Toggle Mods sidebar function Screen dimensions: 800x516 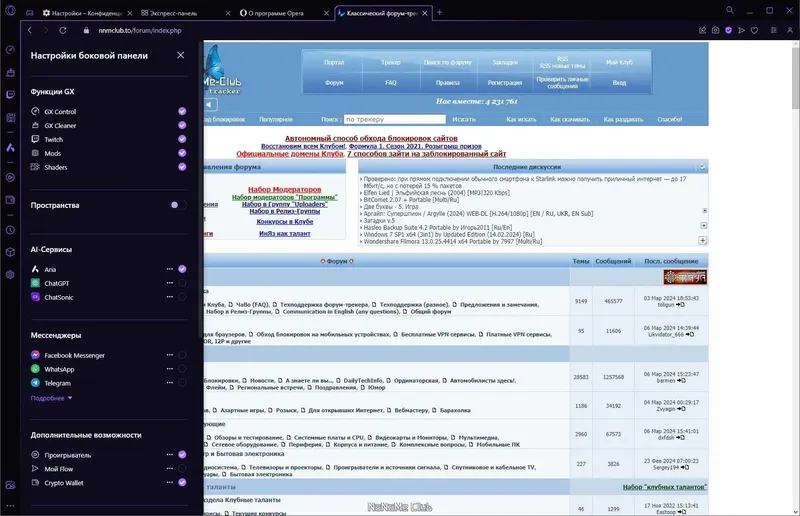[182, 153]
